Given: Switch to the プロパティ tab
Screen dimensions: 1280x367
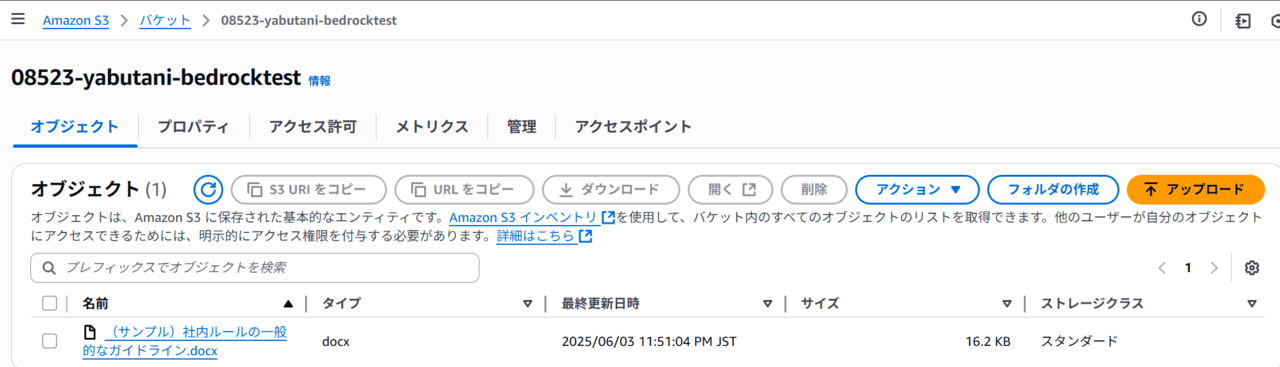Looking at the screenshot, I should click(x=193, y=127).
